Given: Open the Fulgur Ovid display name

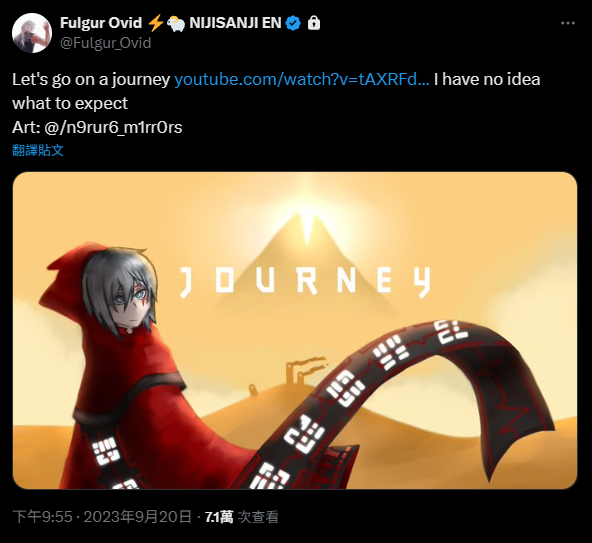Looking at the screenshot, I should [101, 23].
